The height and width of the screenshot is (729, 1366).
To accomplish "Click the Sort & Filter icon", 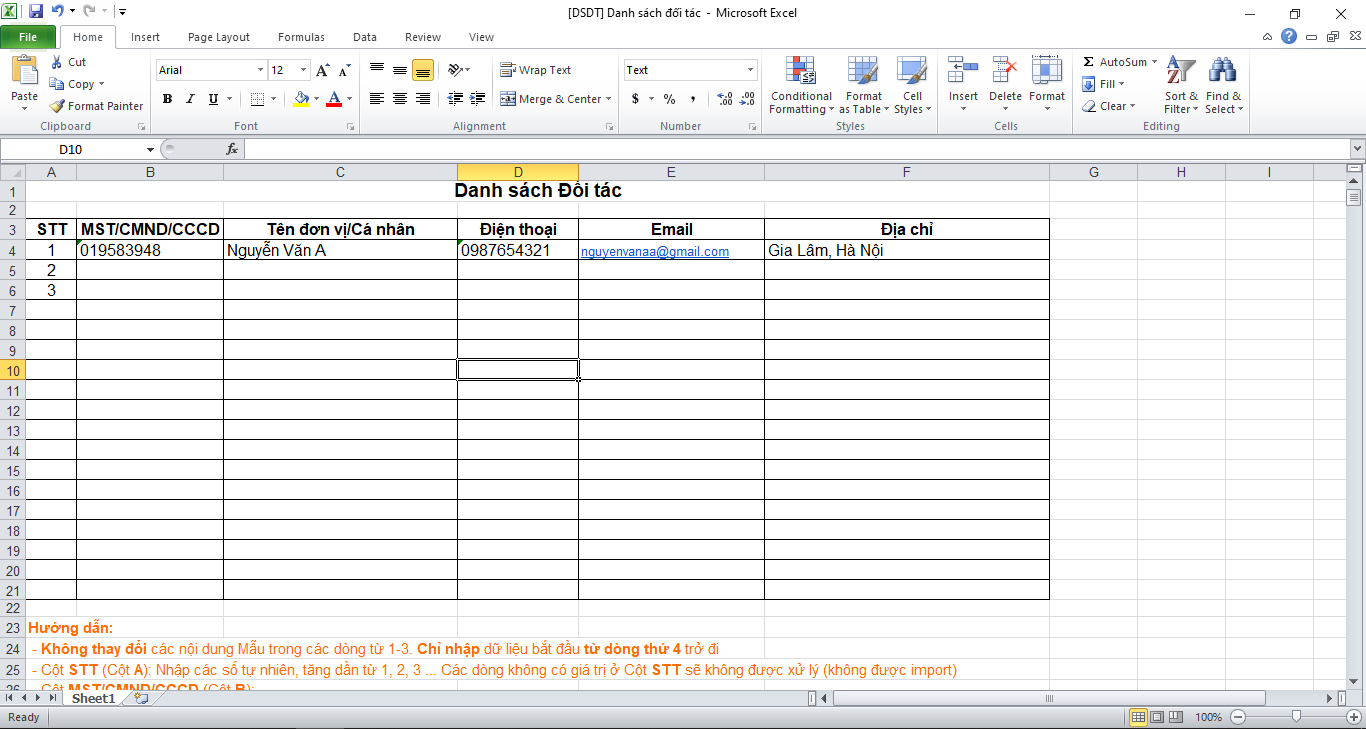I will point(1181,84).
